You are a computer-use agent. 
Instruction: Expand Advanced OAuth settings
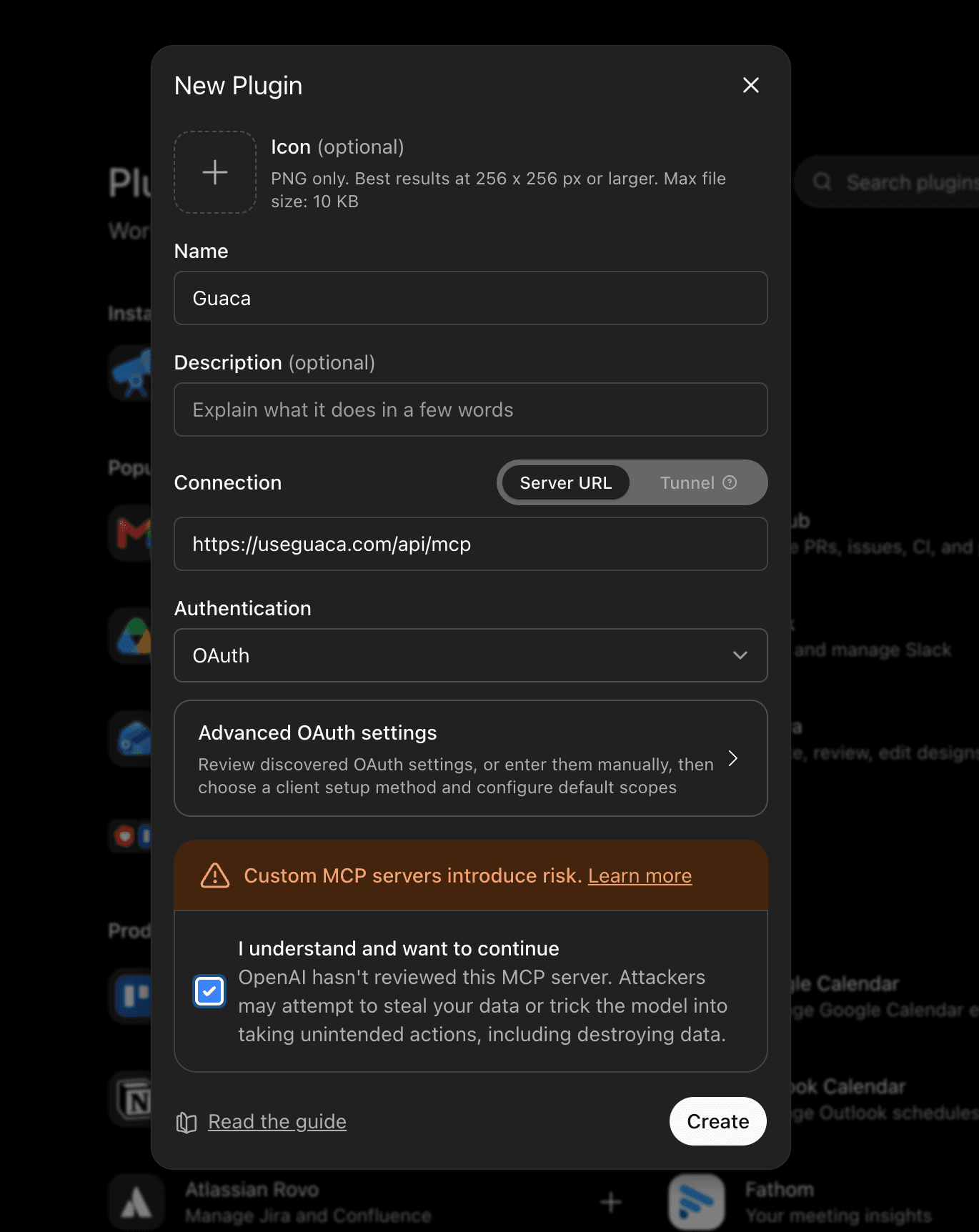point(471,758)
